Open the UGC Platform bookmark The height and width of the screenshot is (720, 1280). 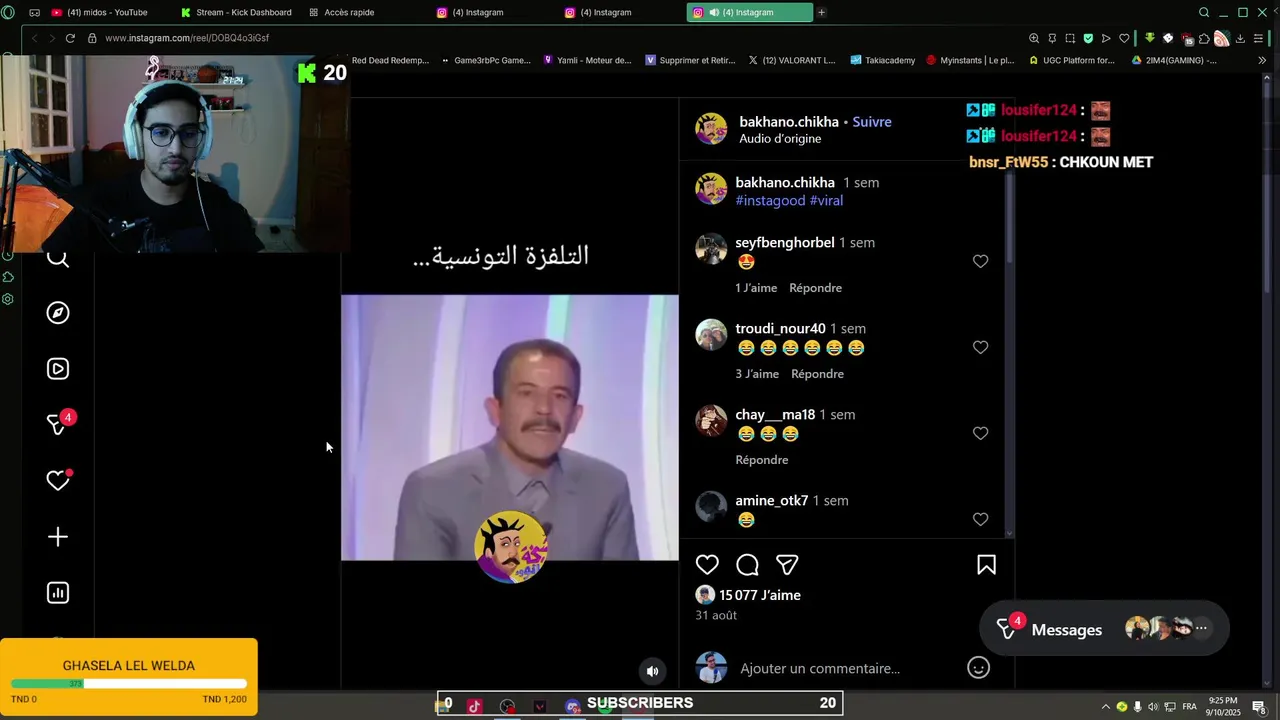tap(1070, 60)
